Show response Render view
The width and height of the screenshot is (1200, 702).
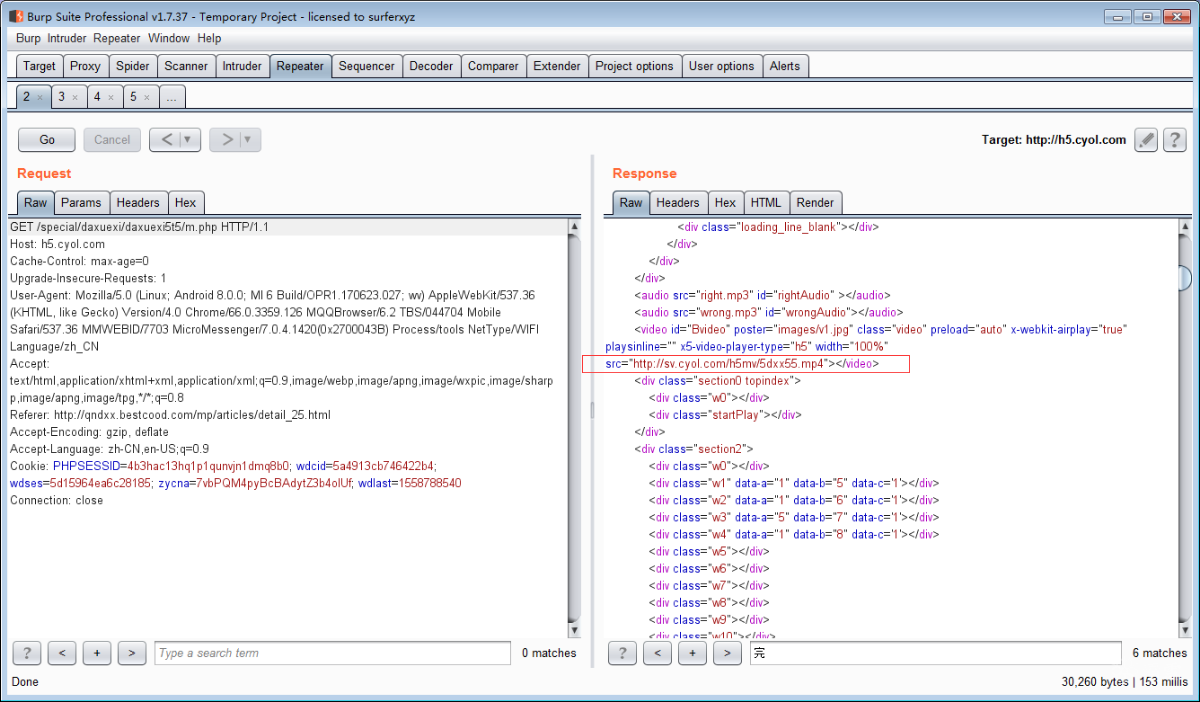click(x=816, y=202)
